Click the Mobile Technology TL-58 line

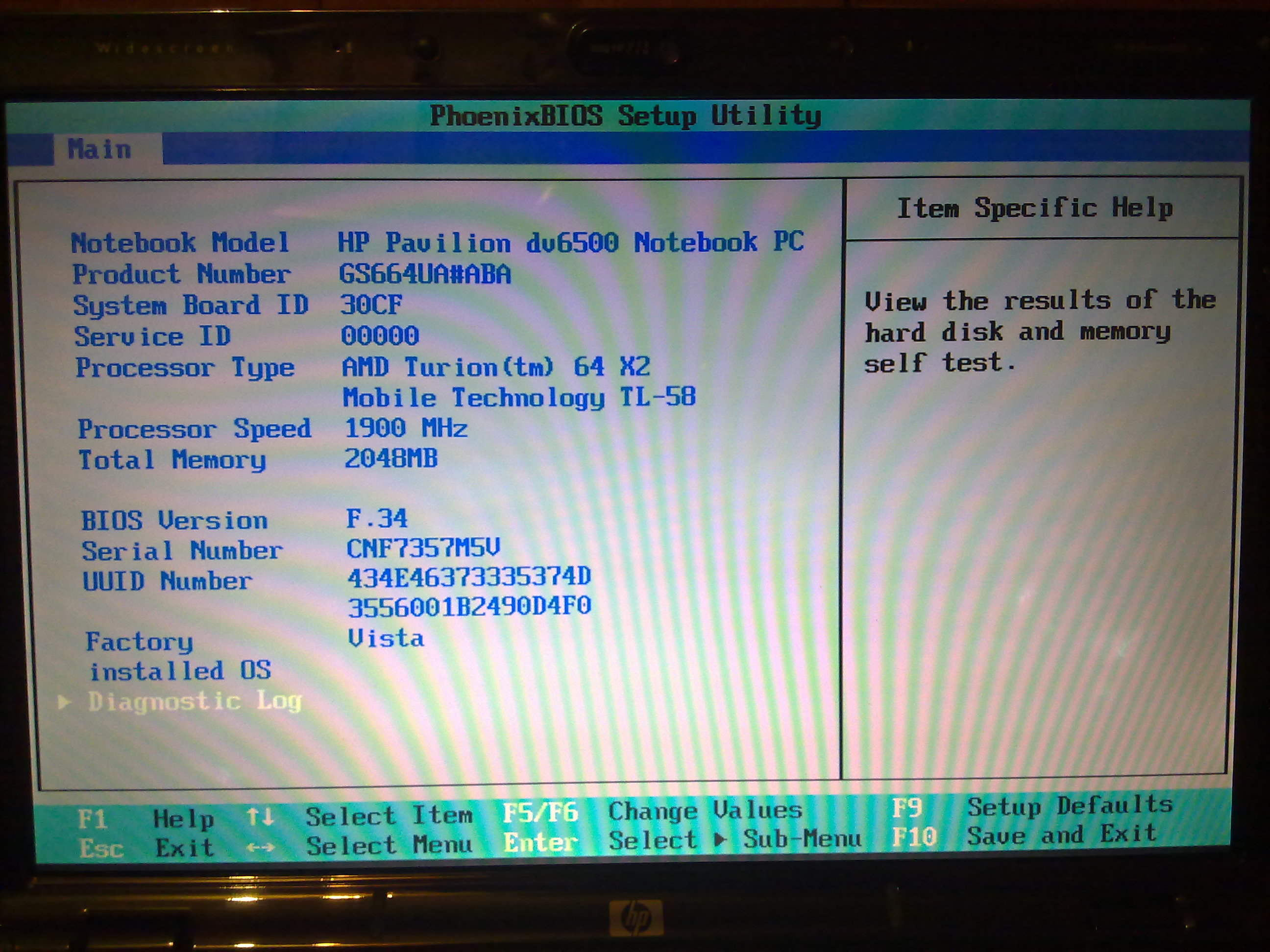519,398
